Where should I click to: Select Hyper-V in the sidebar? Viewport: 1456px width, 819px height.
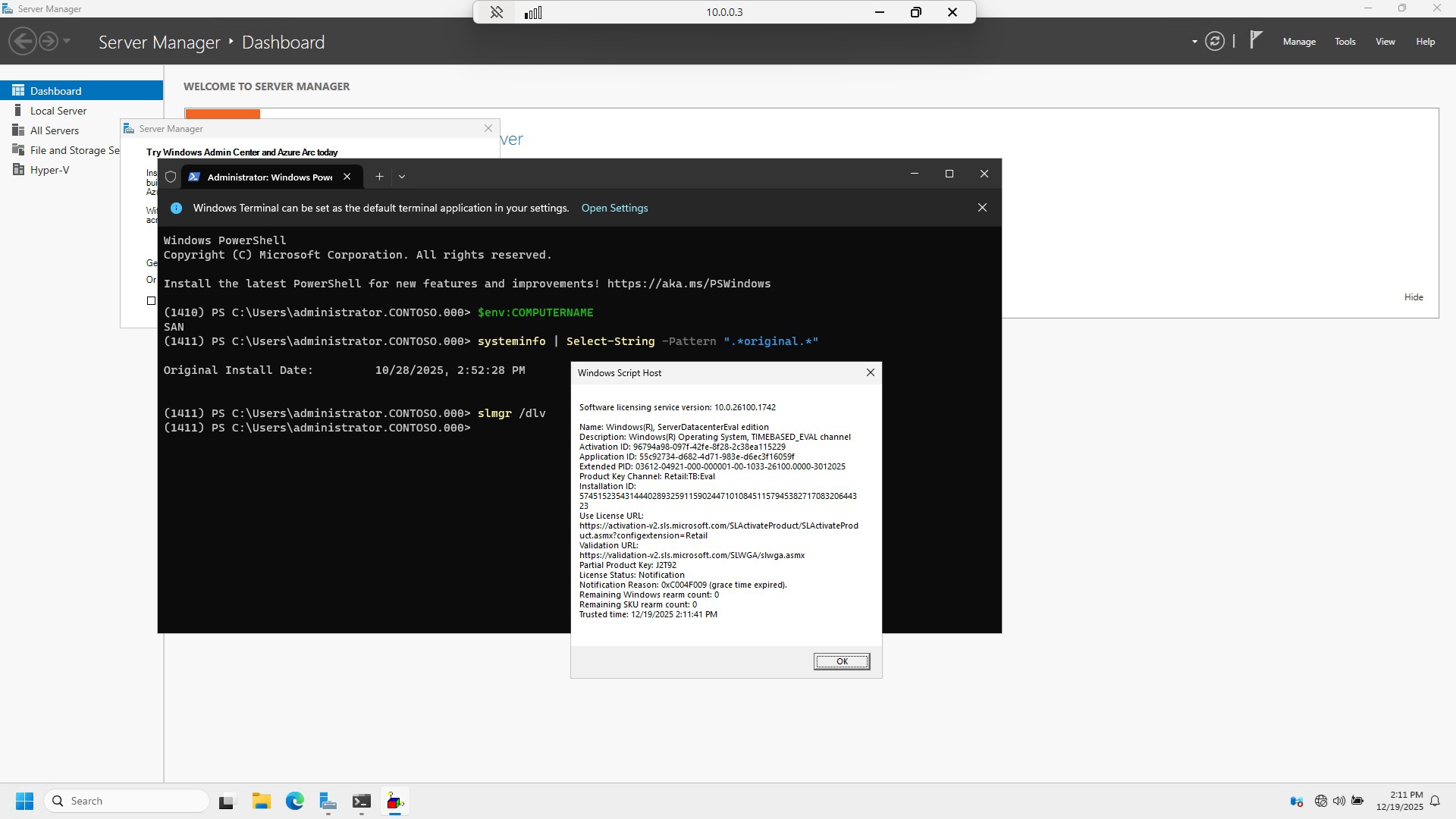(x=49, y=170)
